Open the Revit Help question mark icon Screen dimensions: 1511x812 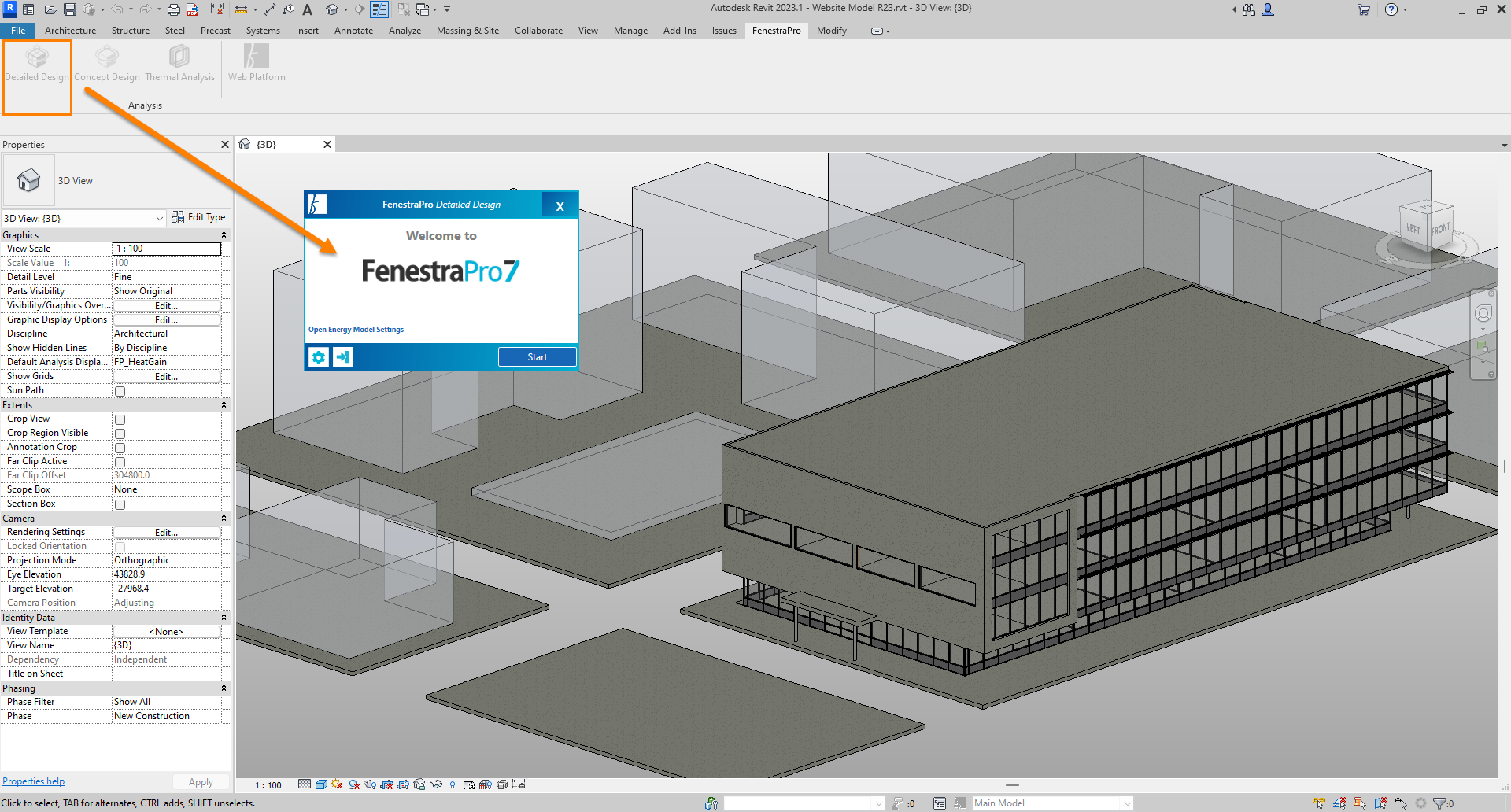tap(1391, 9)
